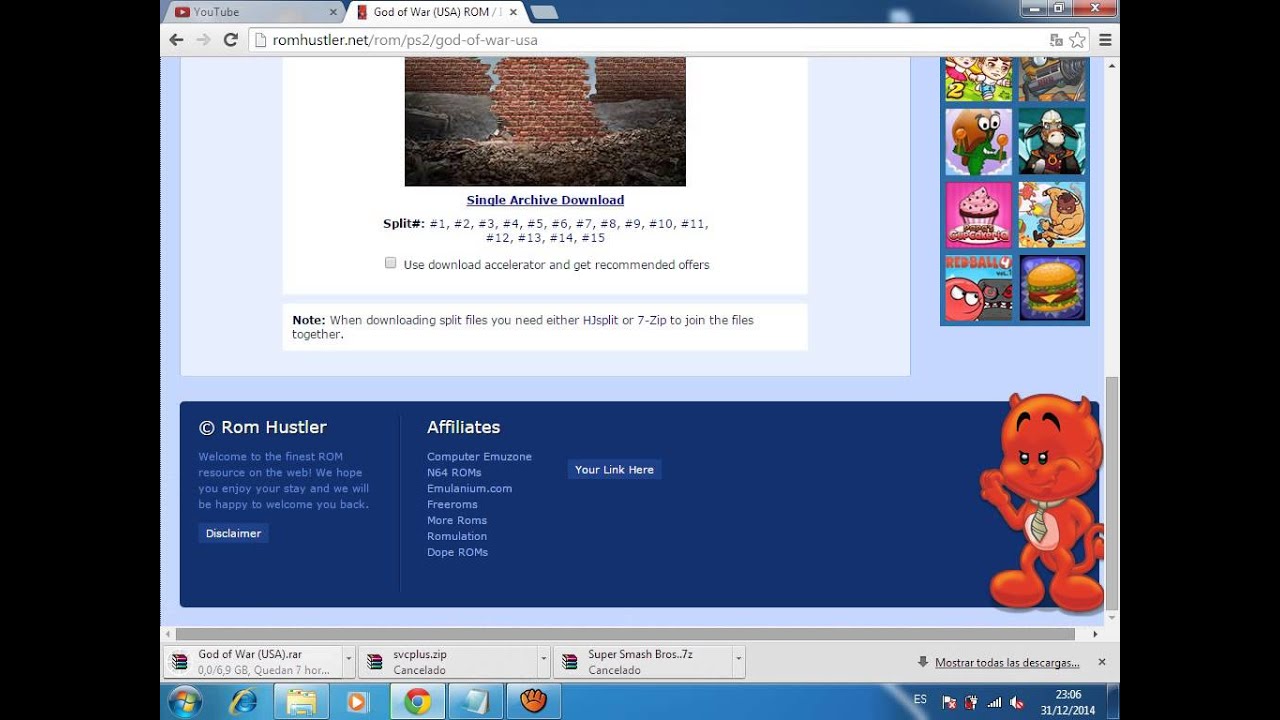Viewport: 1280px width, 720px height.
Task: Open a new tab
Action: [x=544, y=12]
